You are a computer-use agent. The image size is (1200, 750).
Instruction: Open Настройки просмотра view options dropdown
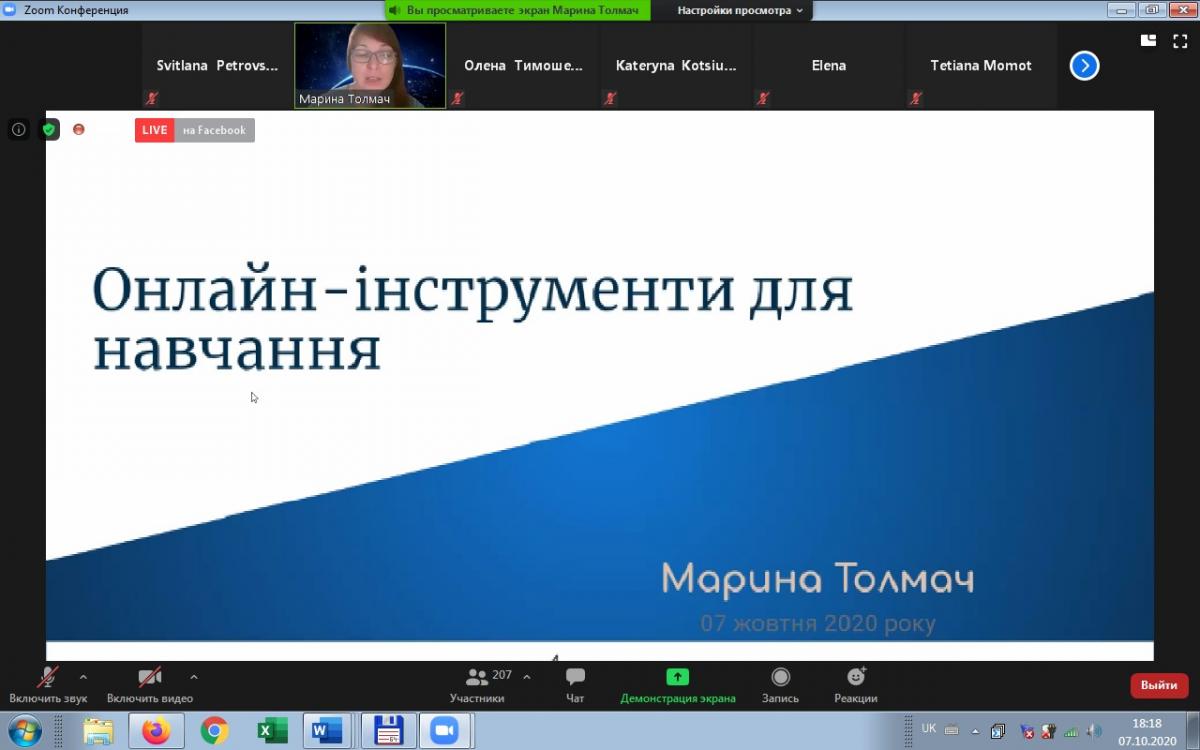[x=740, y=10]
